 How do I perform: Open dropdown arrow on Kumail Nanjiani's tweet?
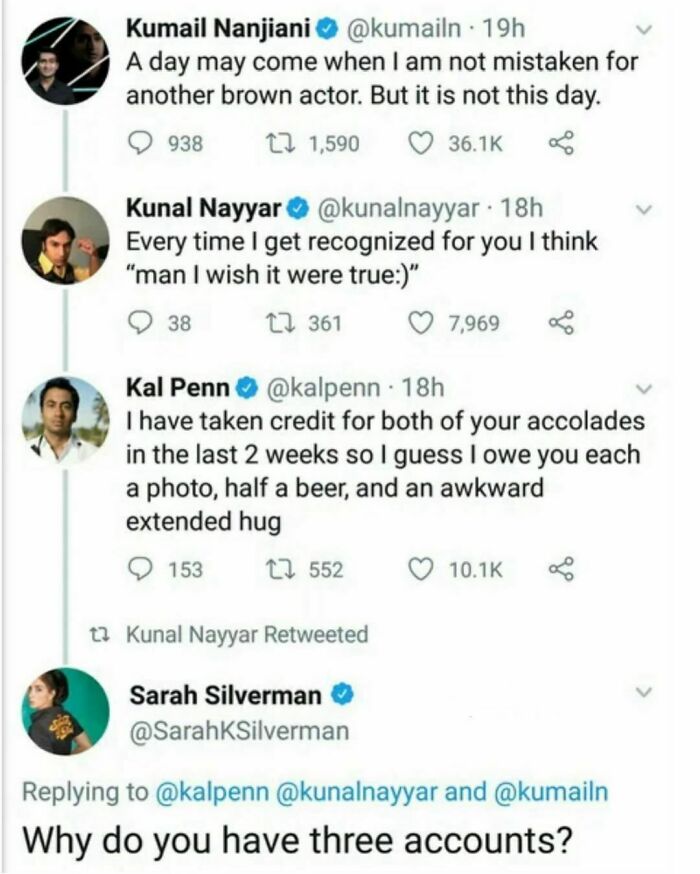tap(644, 31)
